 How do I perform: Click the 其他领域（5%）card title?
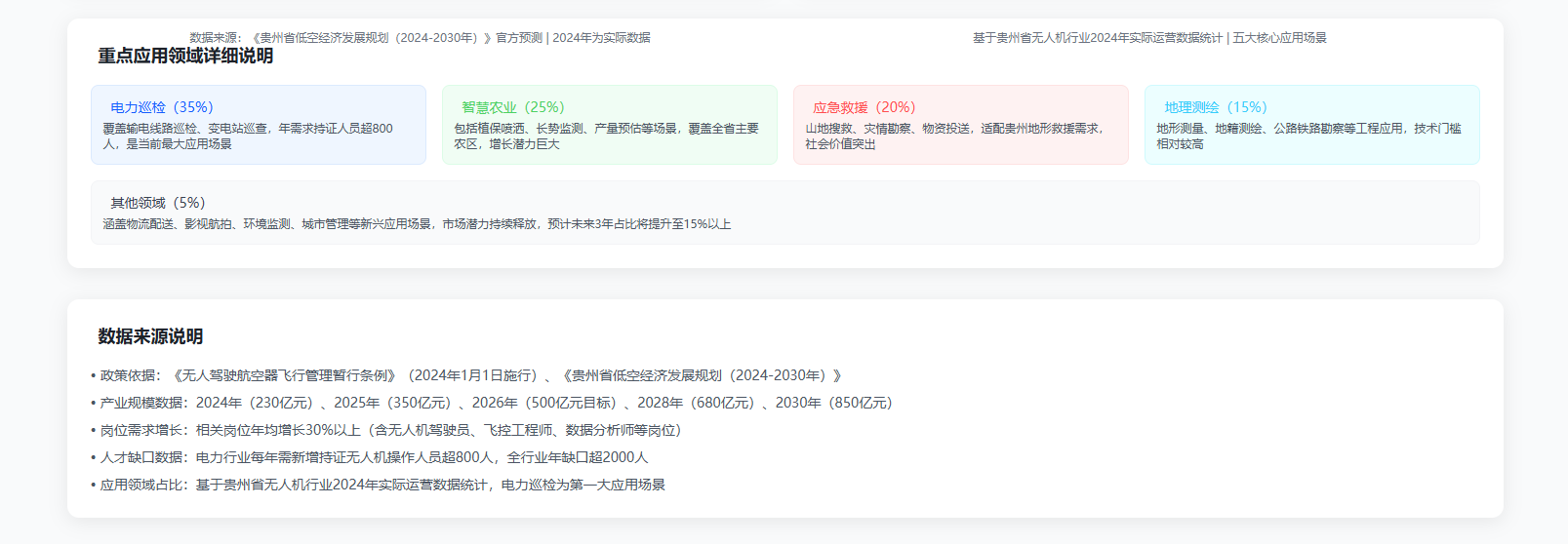coord(157,203)
